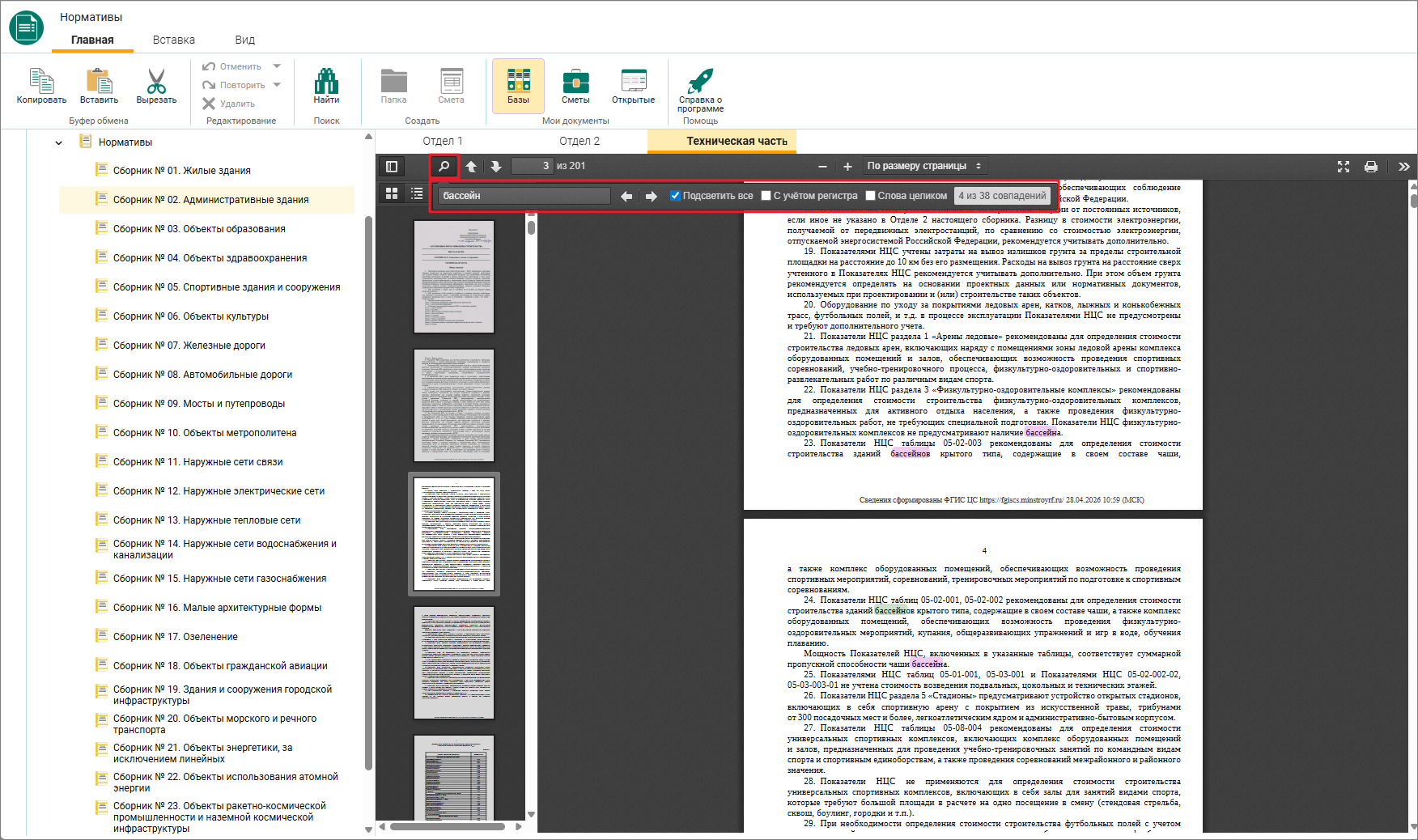Enable Слова целиком checkbox
The image size is (1418, 840).
870,196
